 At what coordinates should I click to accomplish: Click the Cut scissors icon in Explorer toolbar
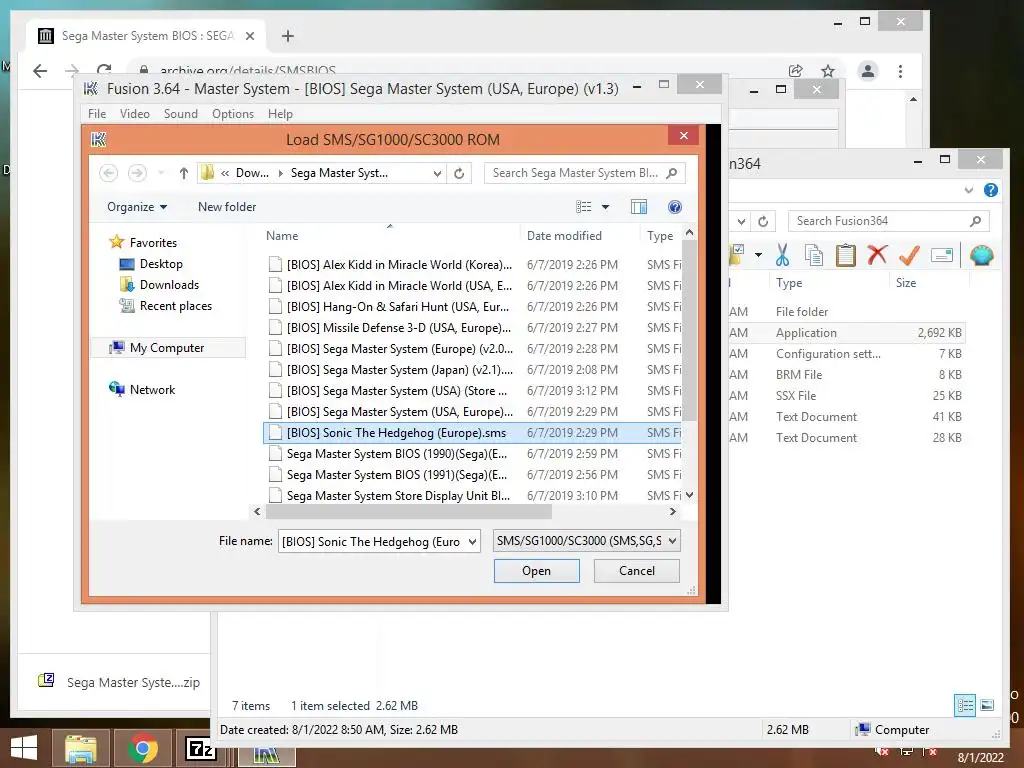pos(782,255)
